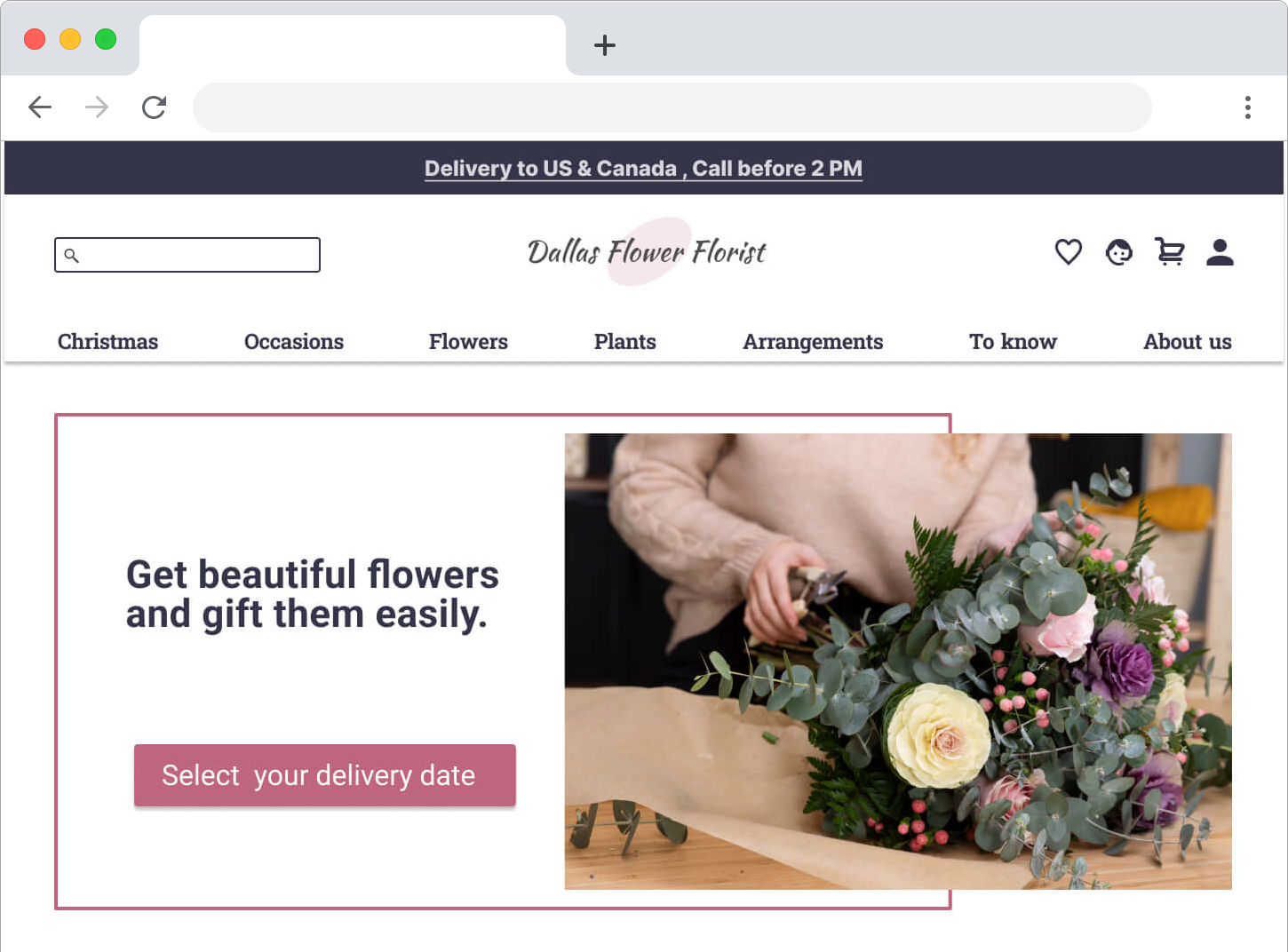This screenshot has height=952, width=1288.
Task: Click the Dallas Flower Florist logo
Action: (647, 252)
